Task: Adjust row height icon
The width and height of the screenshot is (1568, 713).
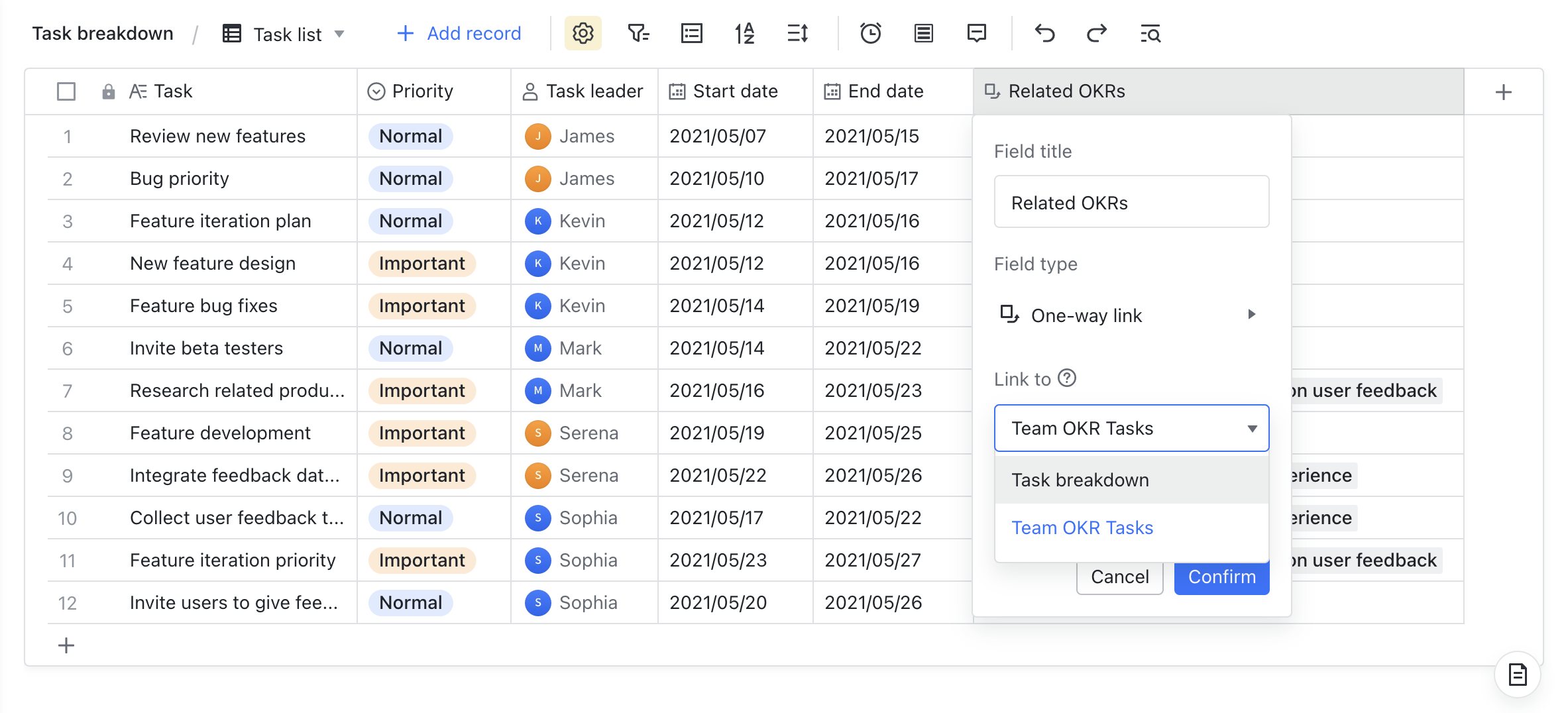Action: (x=797, y=33)
